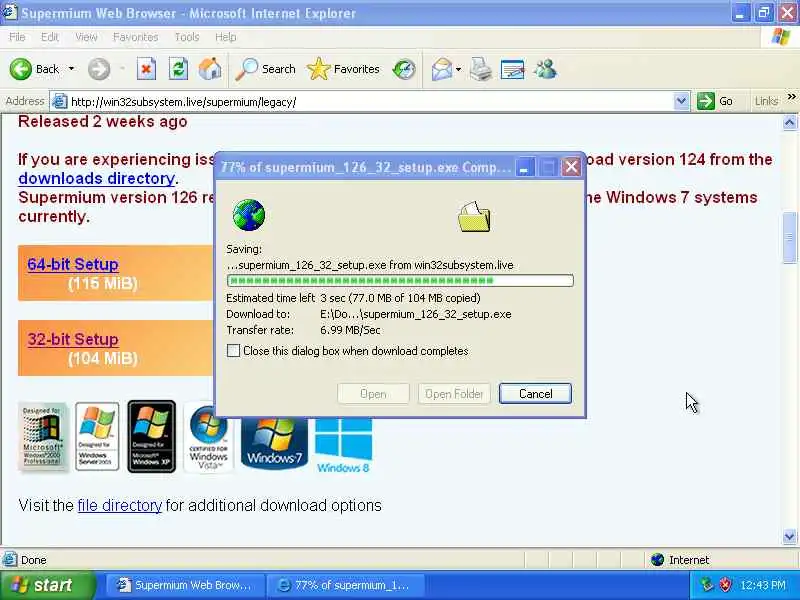
Task: Open the History toolbar icon
Action: (404, 69)
